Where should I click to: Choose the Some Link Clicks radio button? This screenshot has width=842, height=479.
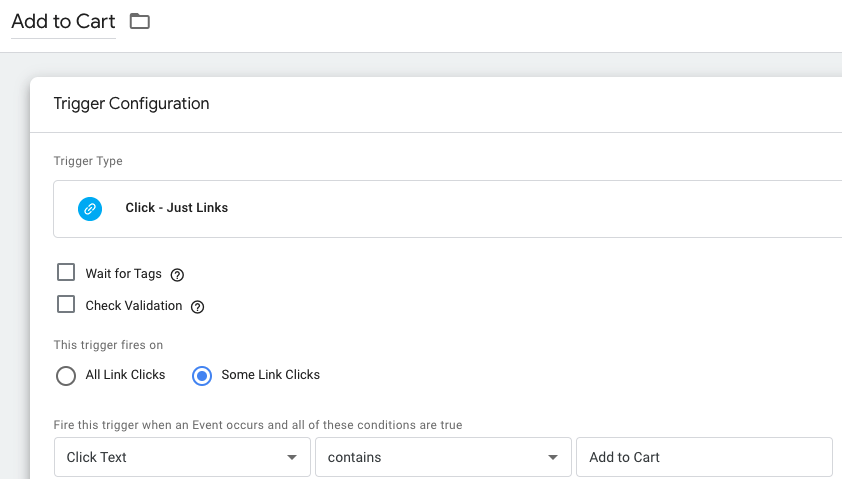pyautogui.click(x=202, y=376)
